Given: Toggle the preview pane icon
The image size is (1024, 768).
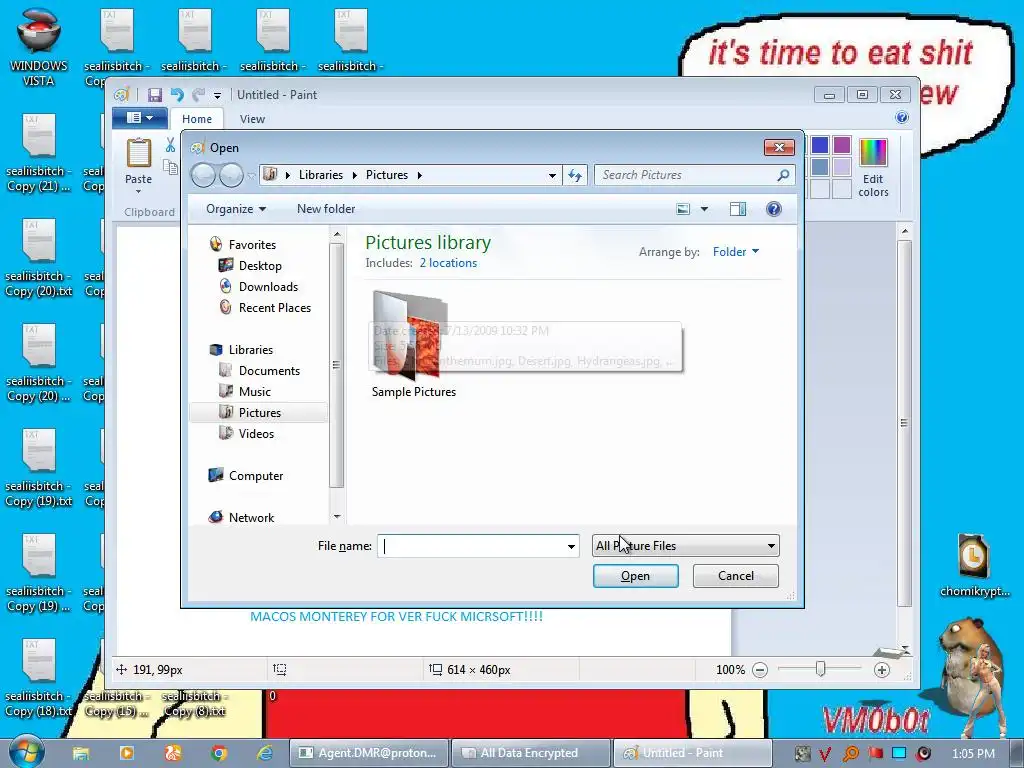Looking at the screenshot, I should click(738, 209).
